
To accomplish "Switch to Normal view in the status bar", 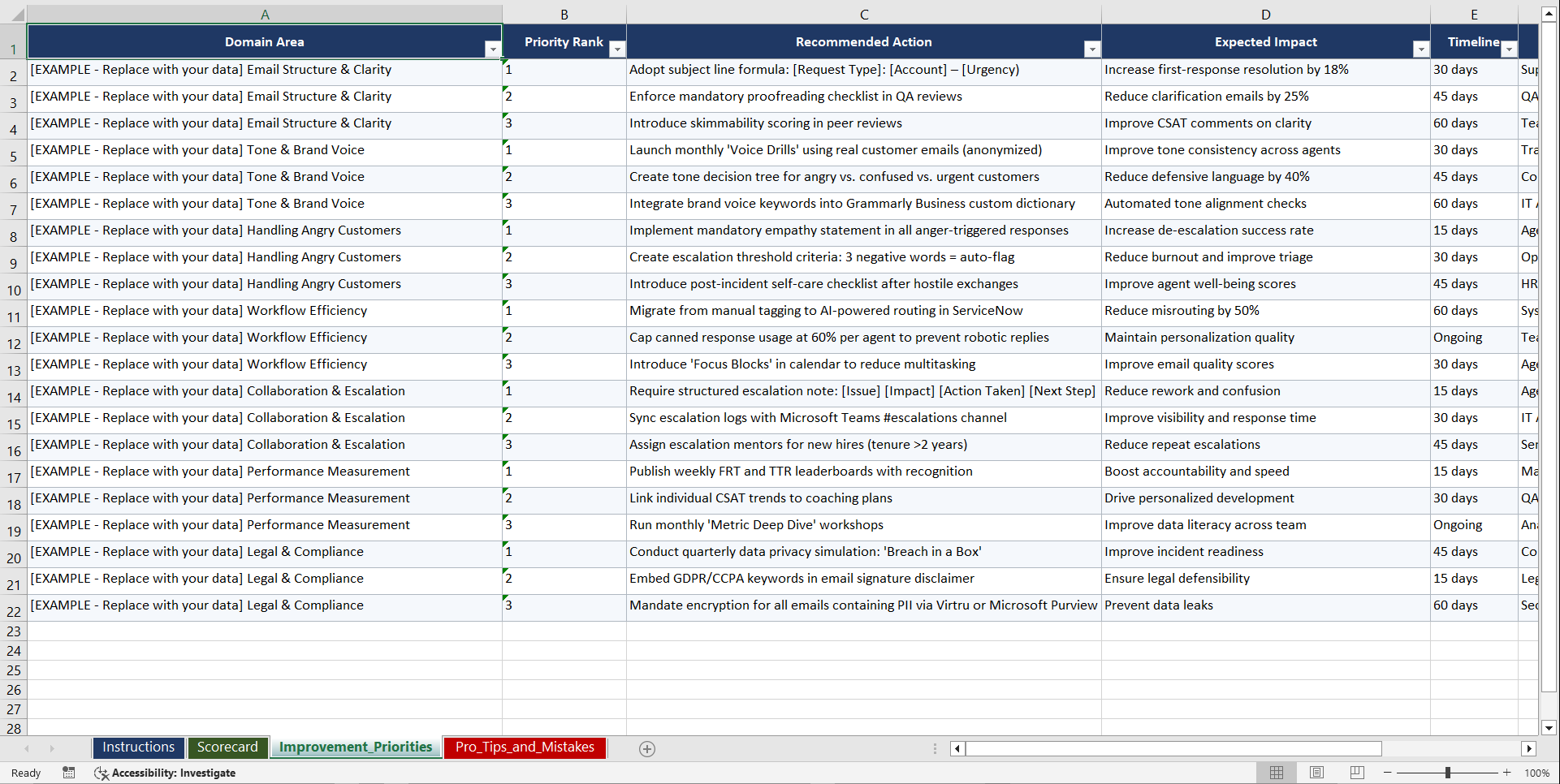I will [x=1276, y=773].
